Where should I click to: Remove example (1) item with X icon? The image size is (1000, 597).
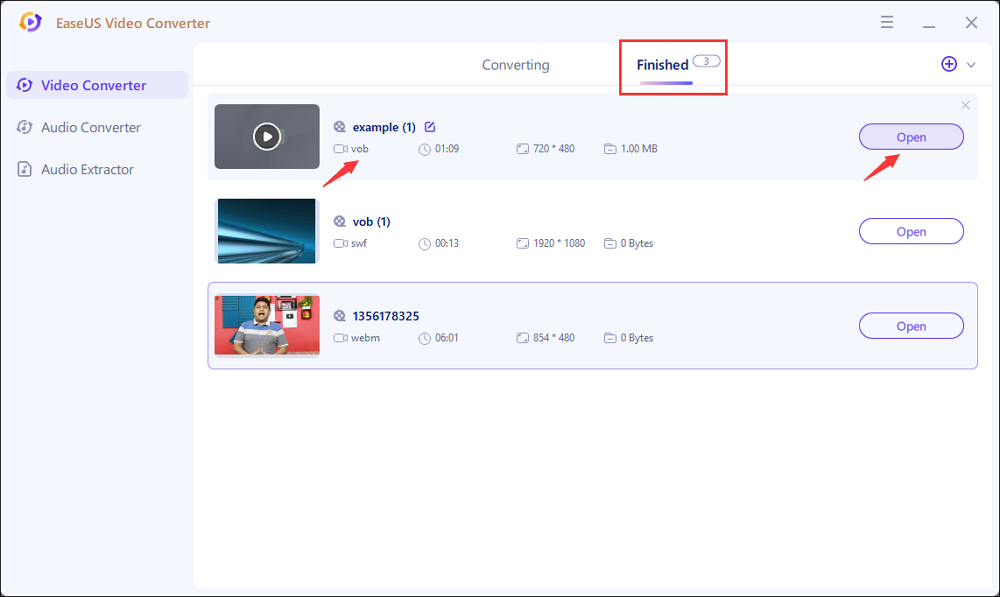[x=965, y=105]
